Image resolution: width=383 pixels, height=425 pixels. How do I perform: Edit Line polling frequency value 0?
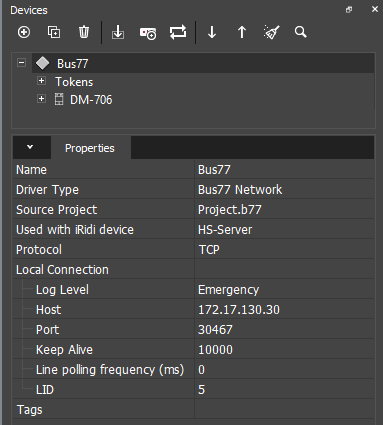coord(284,370)
